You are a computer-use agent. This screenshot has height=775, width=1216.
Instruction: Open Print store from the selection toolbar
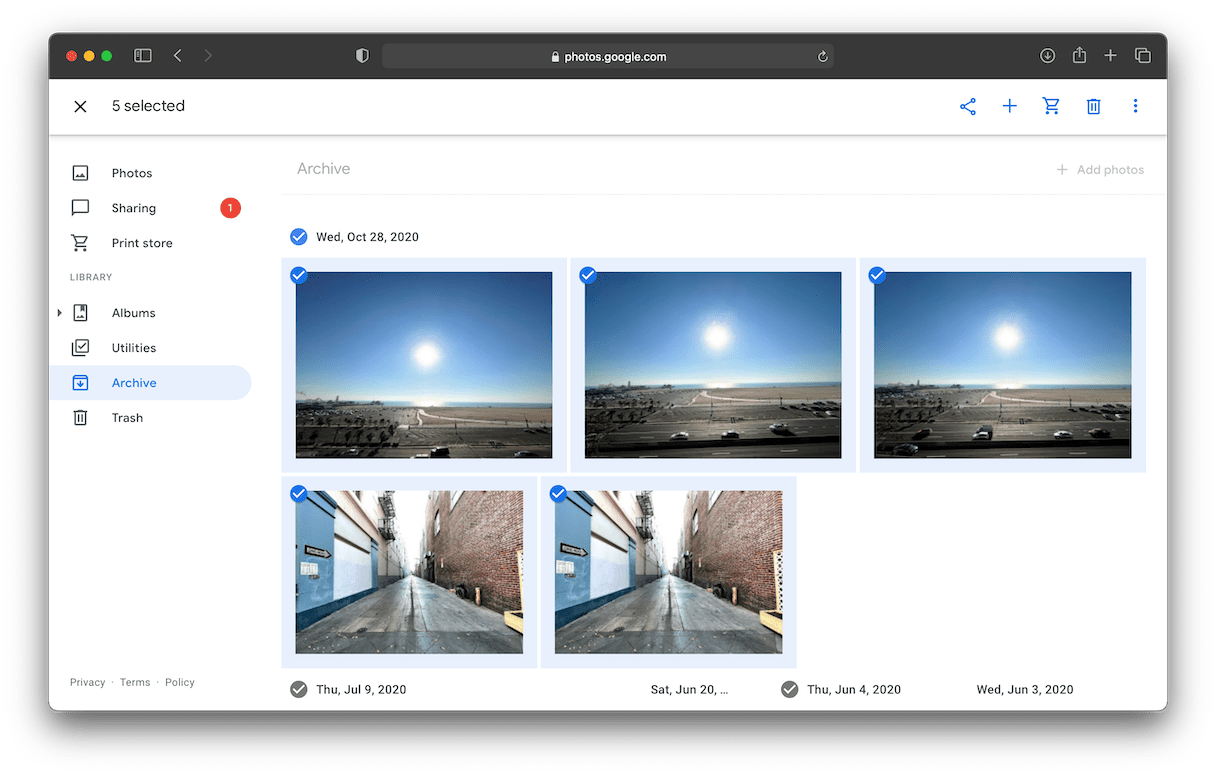click(1052, 106)
